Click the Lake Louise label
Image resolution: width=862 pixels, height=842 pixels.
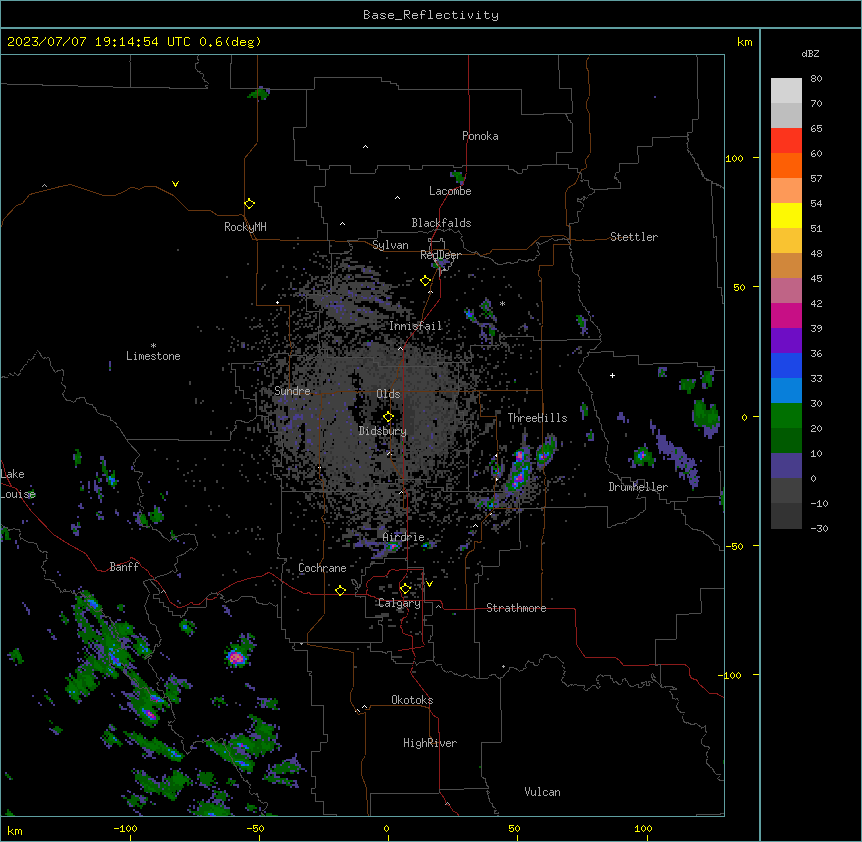point(18,484)
